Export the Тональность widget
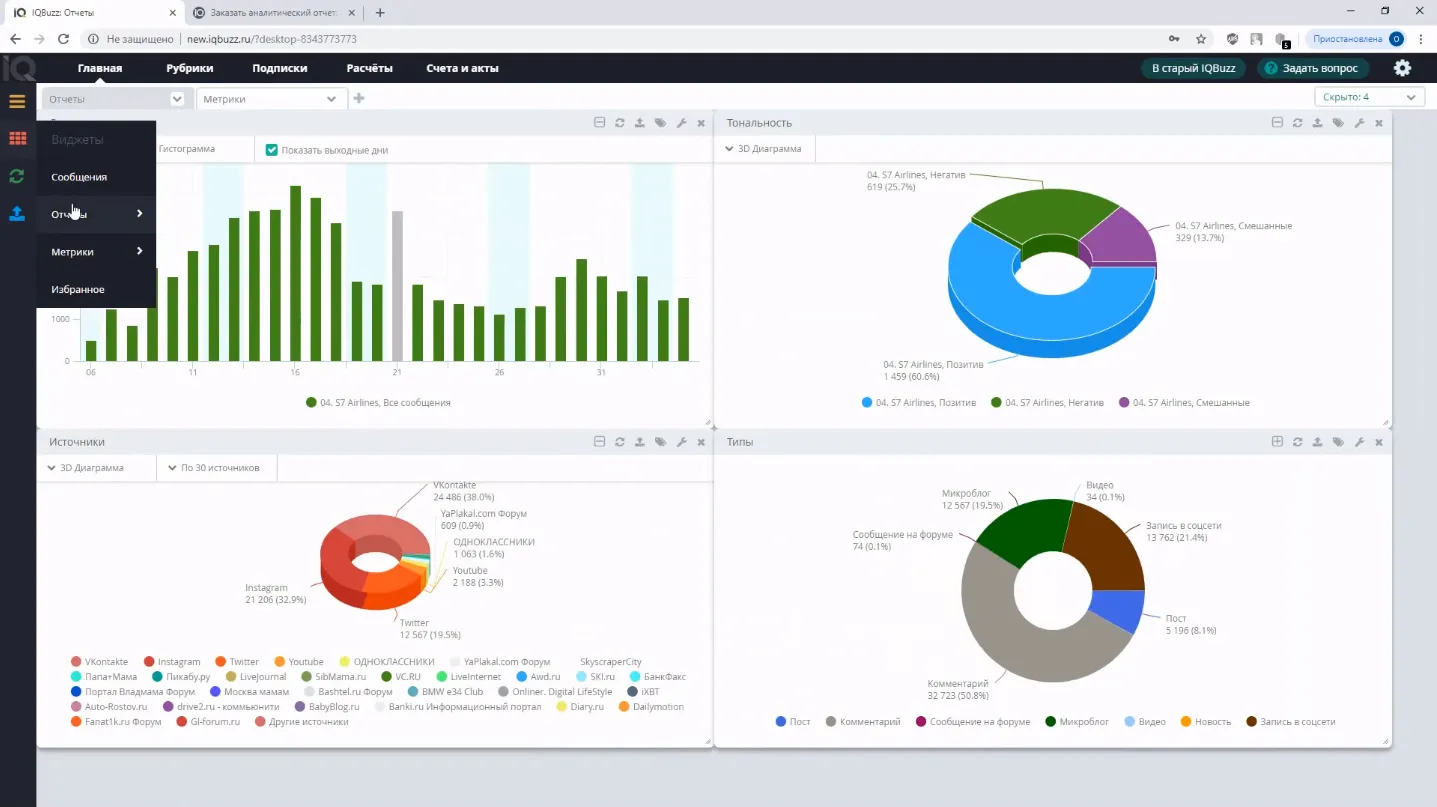 [x=1318, y=123]
